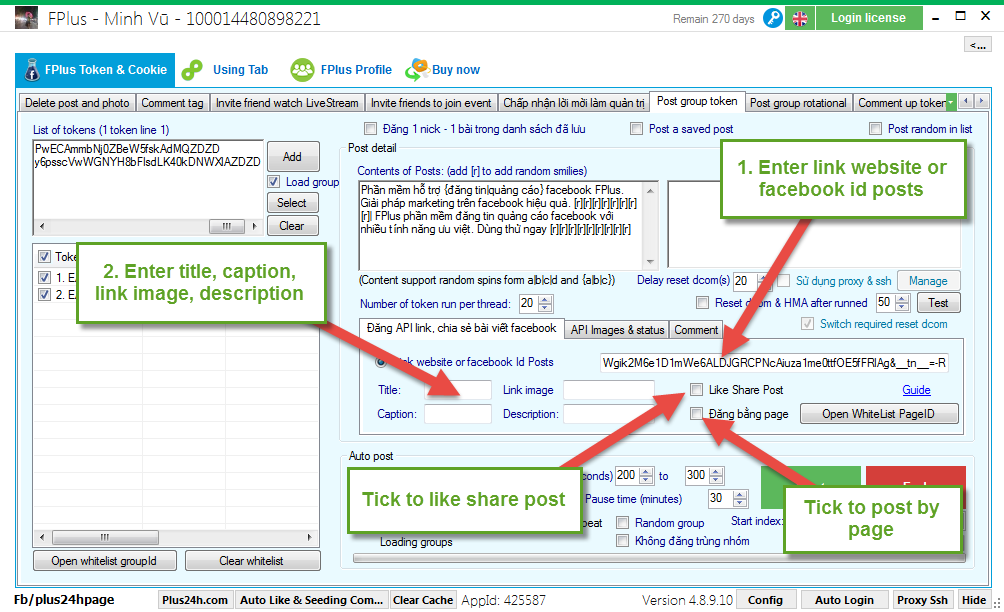Toggle the token table header select-all checkbox
This screenshot has height=612, width=1004.
click(44, 257)
